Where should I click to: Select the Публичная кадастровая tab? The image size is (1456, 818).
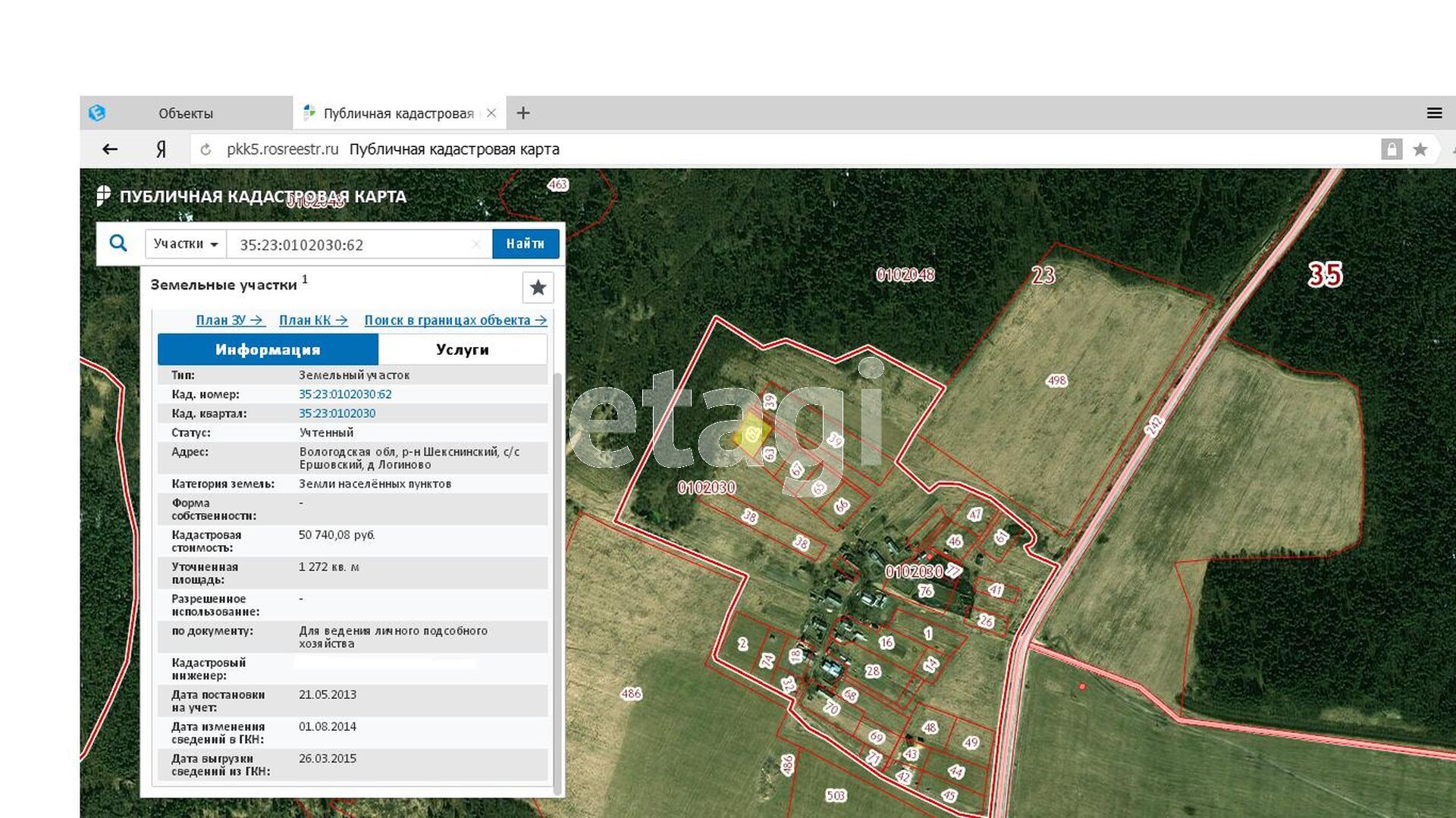click(399, 113)
